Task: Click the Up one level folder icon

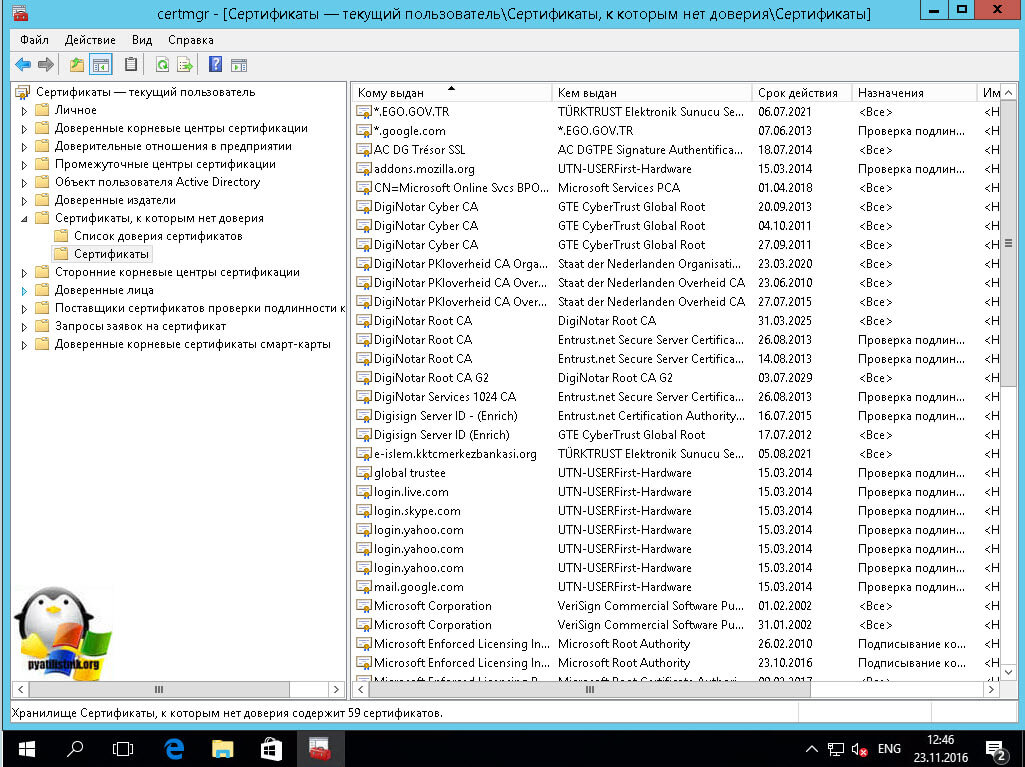Action: (x=77, y=65)
